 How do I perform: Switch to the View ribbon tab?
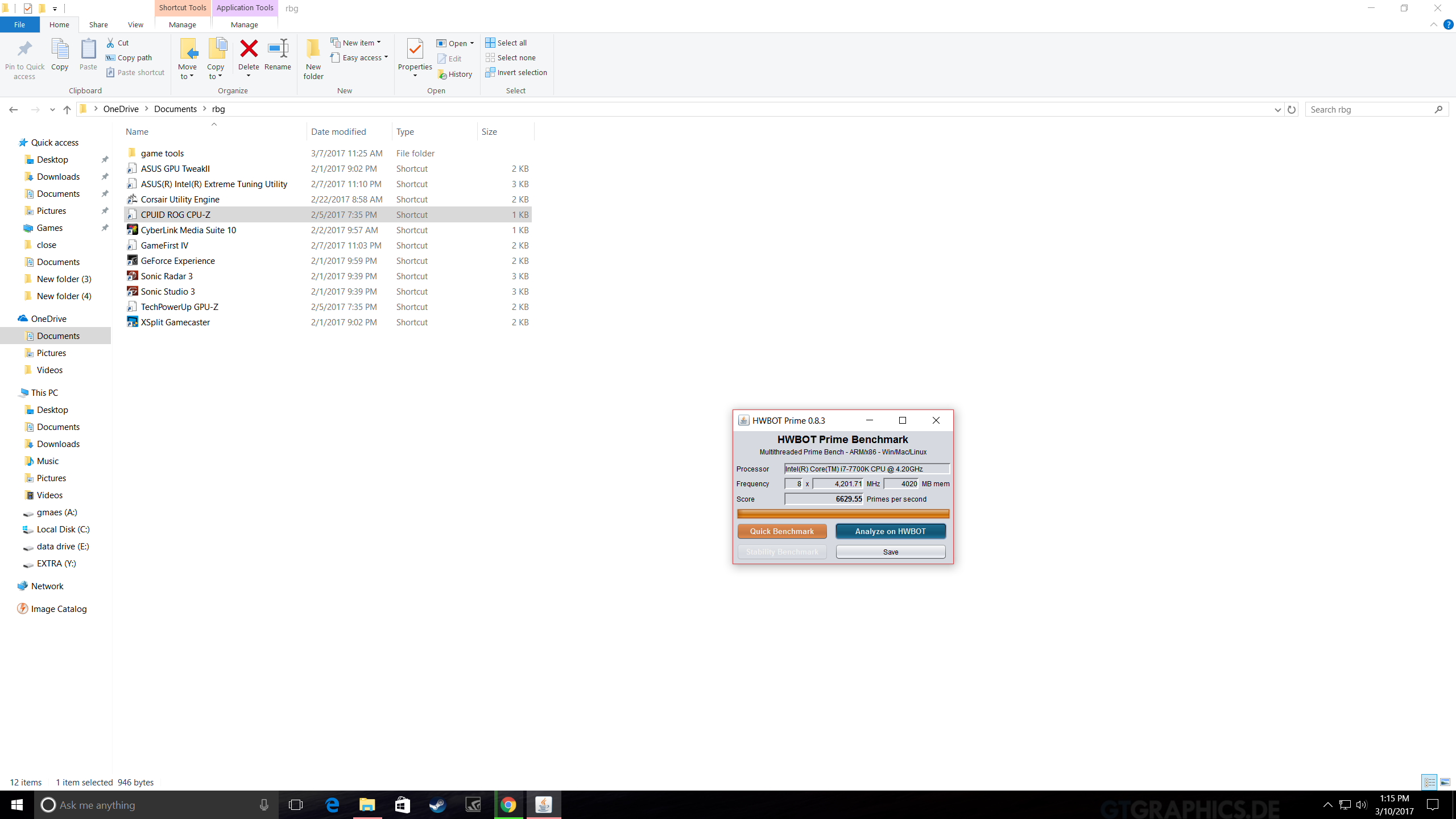pos(135,24)
